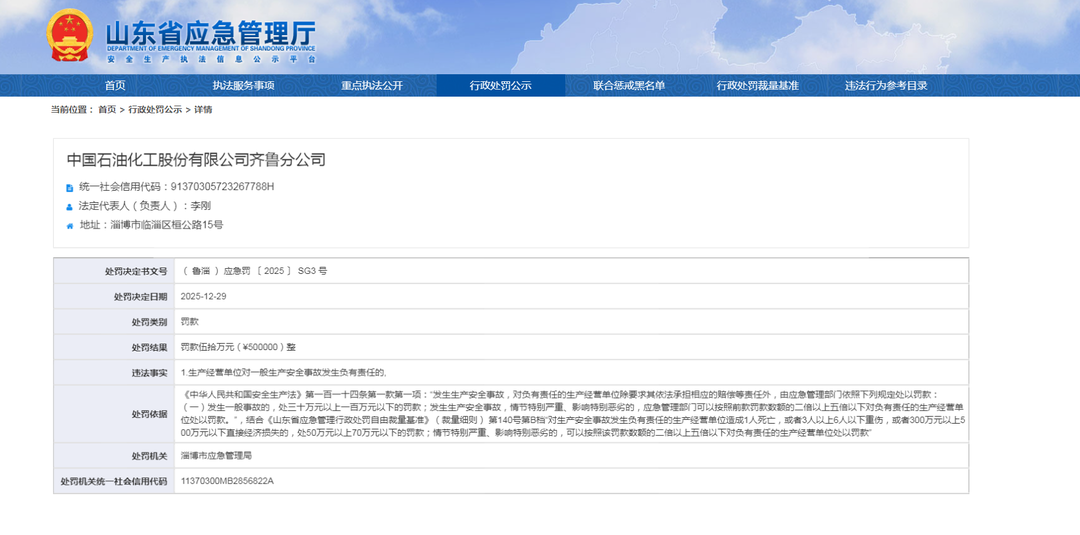Image resolution: width=1080 pixels, height=535 pixels.
Task: Click the 行政处罚公示 breadcrumb link
Action: tap(155, 110)
